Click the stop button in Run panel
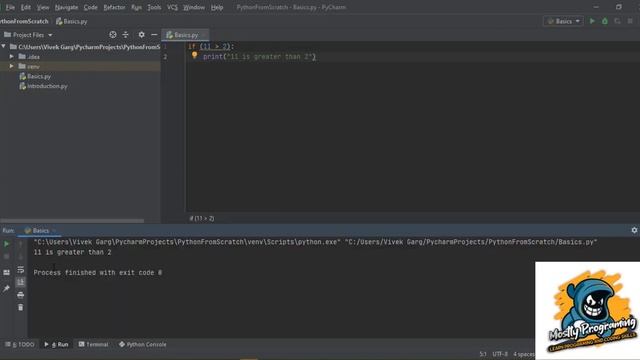 7,257
